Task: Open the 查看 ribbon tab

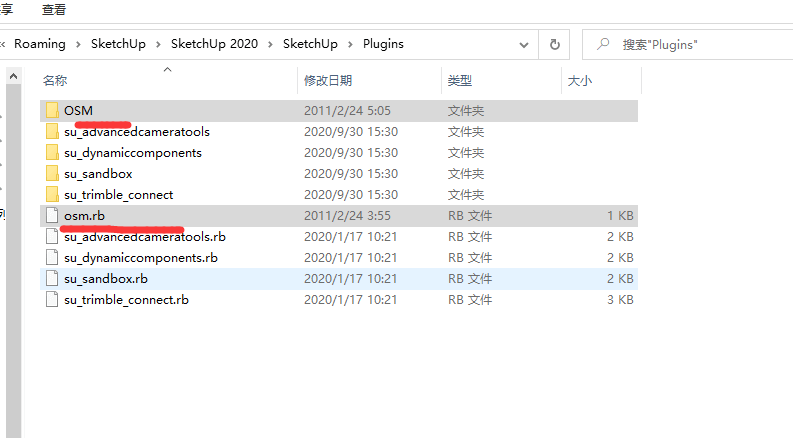Action: pos(54,9)
